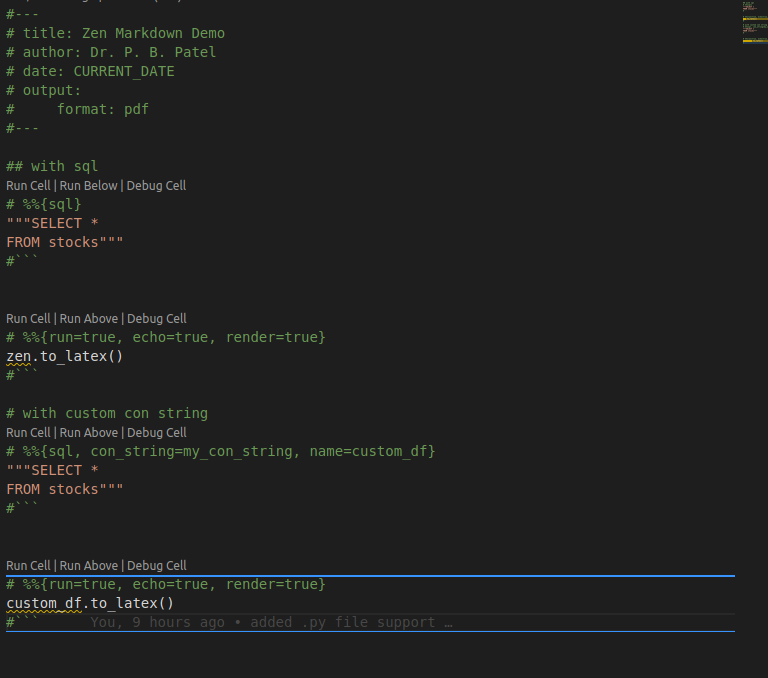The image size is (768, 678).
Task: Click the git blame note 'You, 9 hours ago'
Action: (x=272, y=622)
